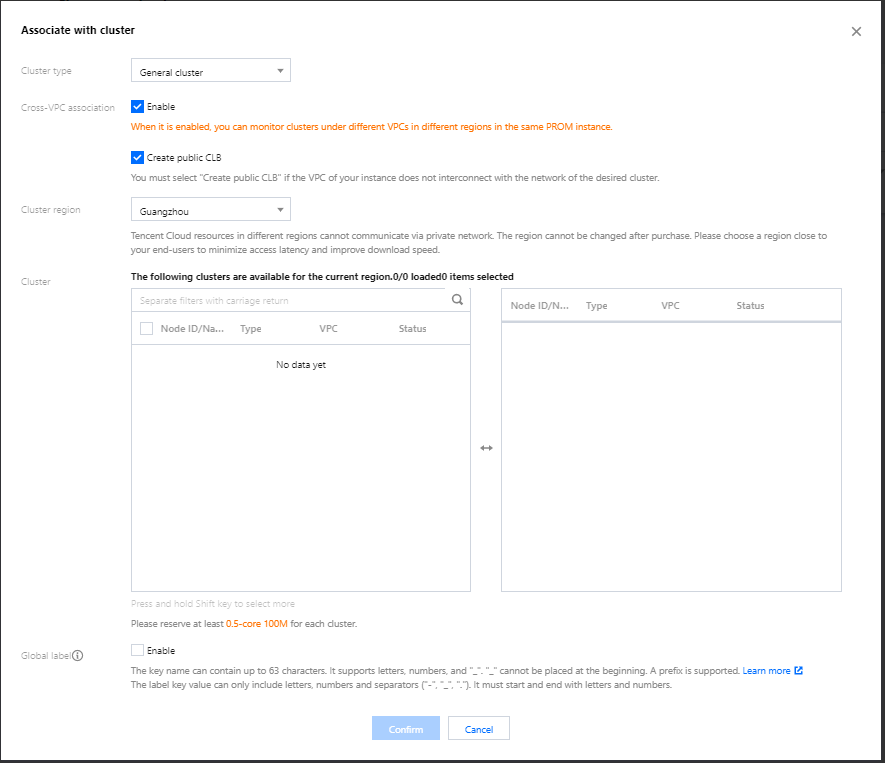Enable the Global label checkbox
Image resolution: width=885 pixels, height=763 pixels.
[x=138, y=651]
